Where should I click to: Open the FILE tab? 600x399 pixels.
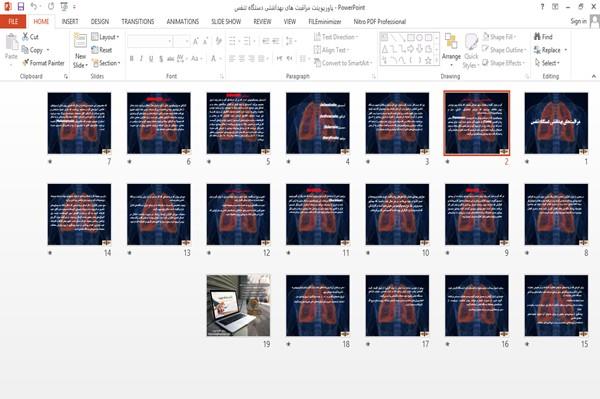point(13,21)
